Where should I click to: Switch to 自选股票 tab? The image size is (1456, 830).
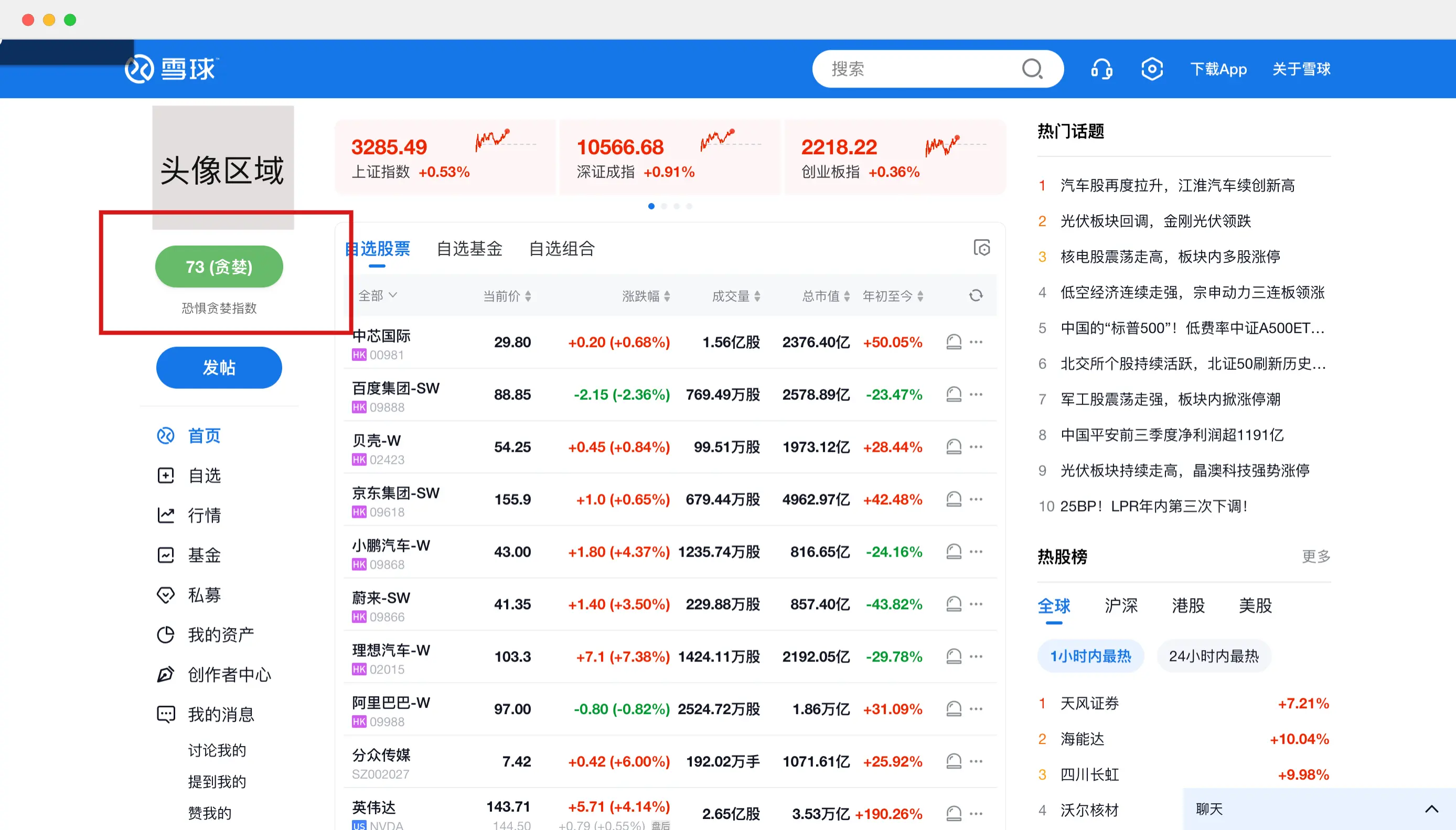[x=378, y=249]
